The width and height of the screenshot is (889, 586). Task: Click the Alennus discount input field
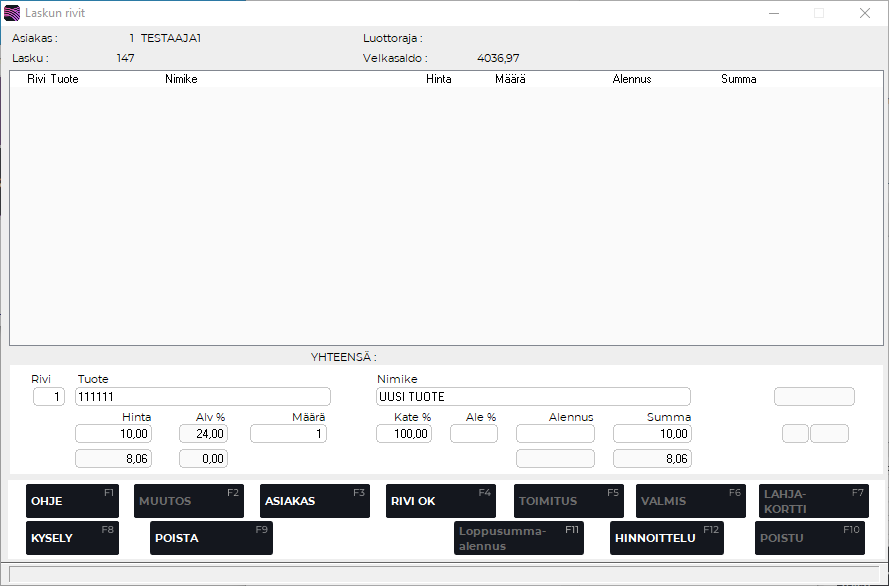(555, 434)
